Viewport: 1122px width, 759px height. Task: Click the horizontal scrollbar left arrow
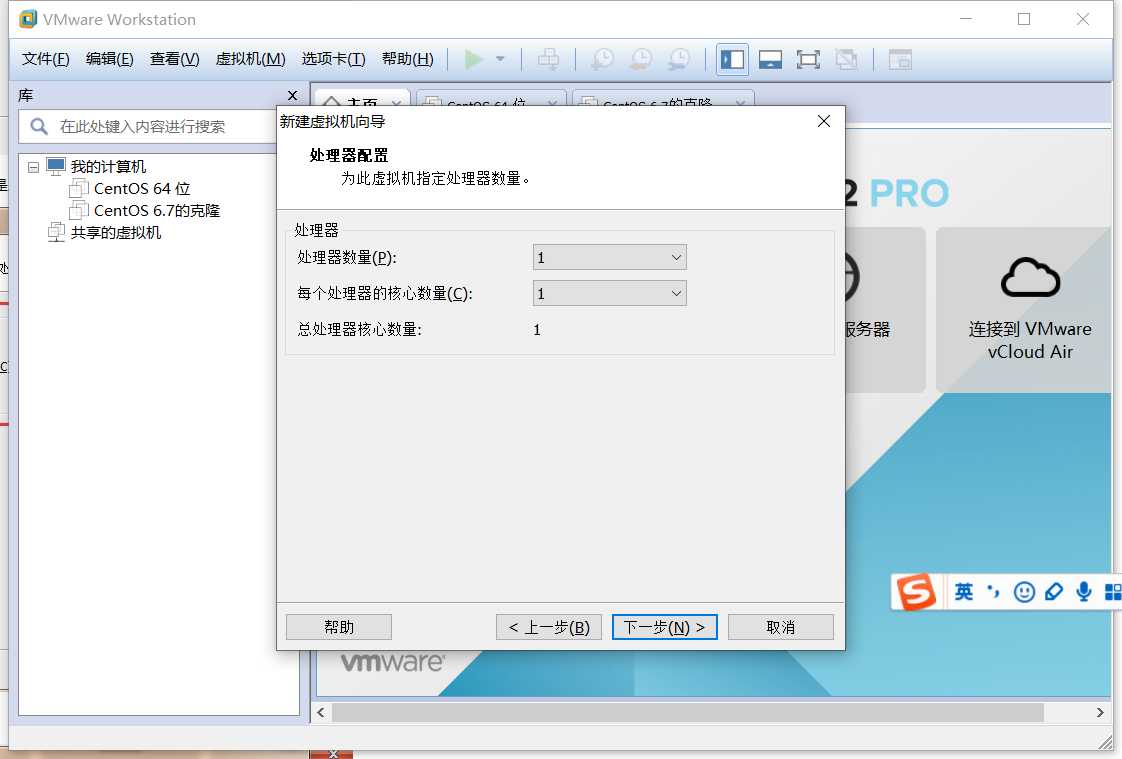(x=321, y=713)
